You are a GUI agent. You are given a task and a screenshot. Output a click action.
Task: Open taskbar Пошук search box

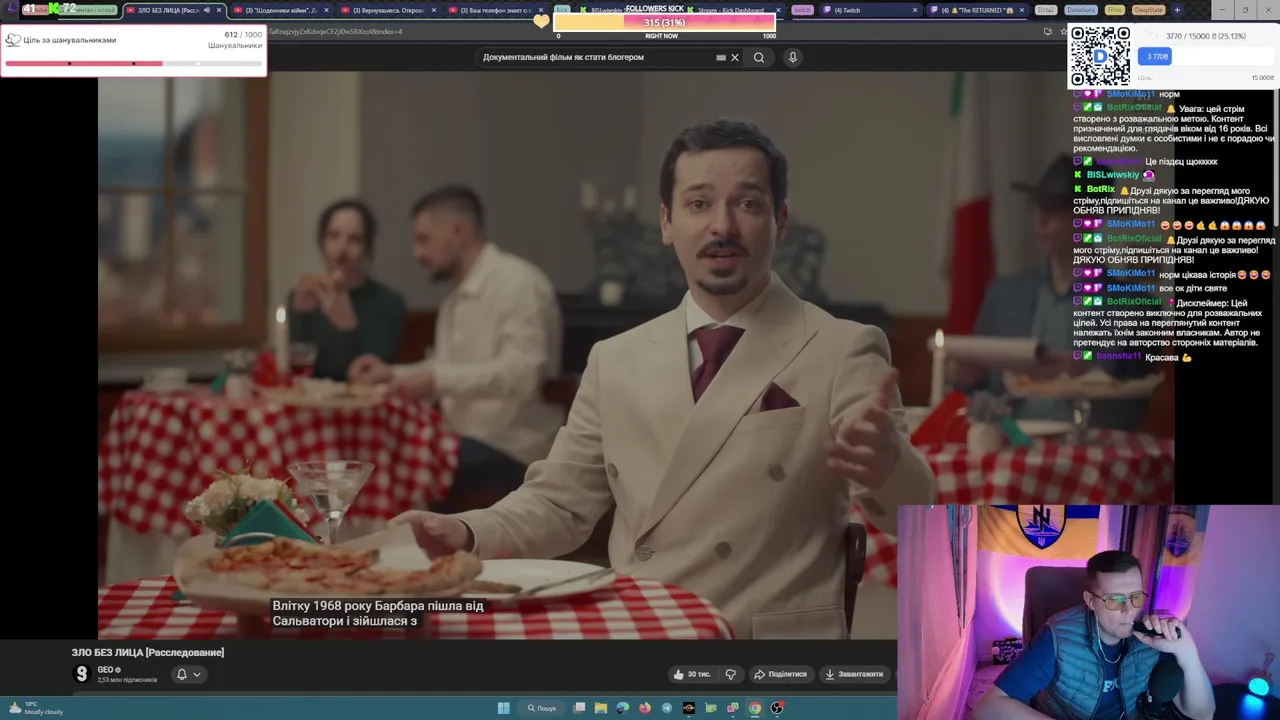pos(541,708)
